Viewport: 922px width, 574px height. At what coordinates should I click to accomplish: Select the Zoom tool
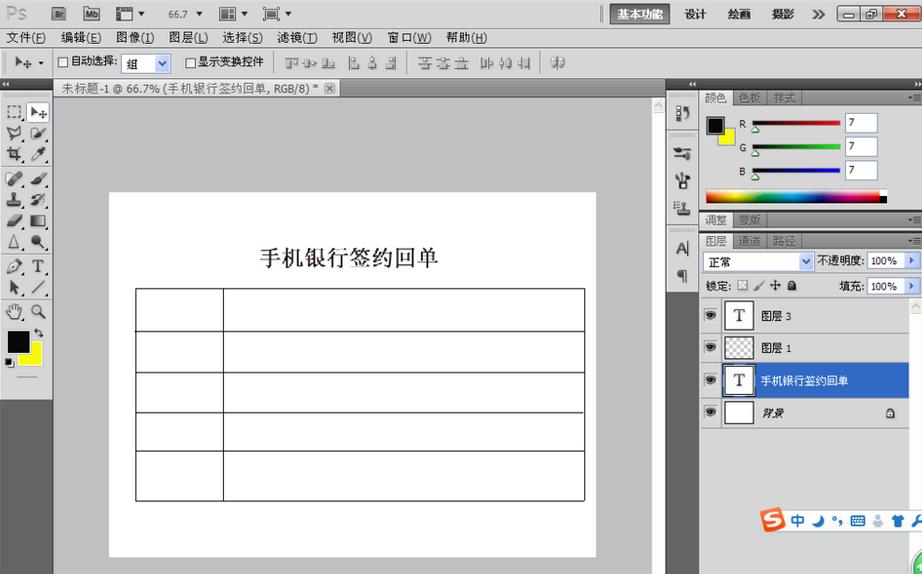(x=38, y=312)
